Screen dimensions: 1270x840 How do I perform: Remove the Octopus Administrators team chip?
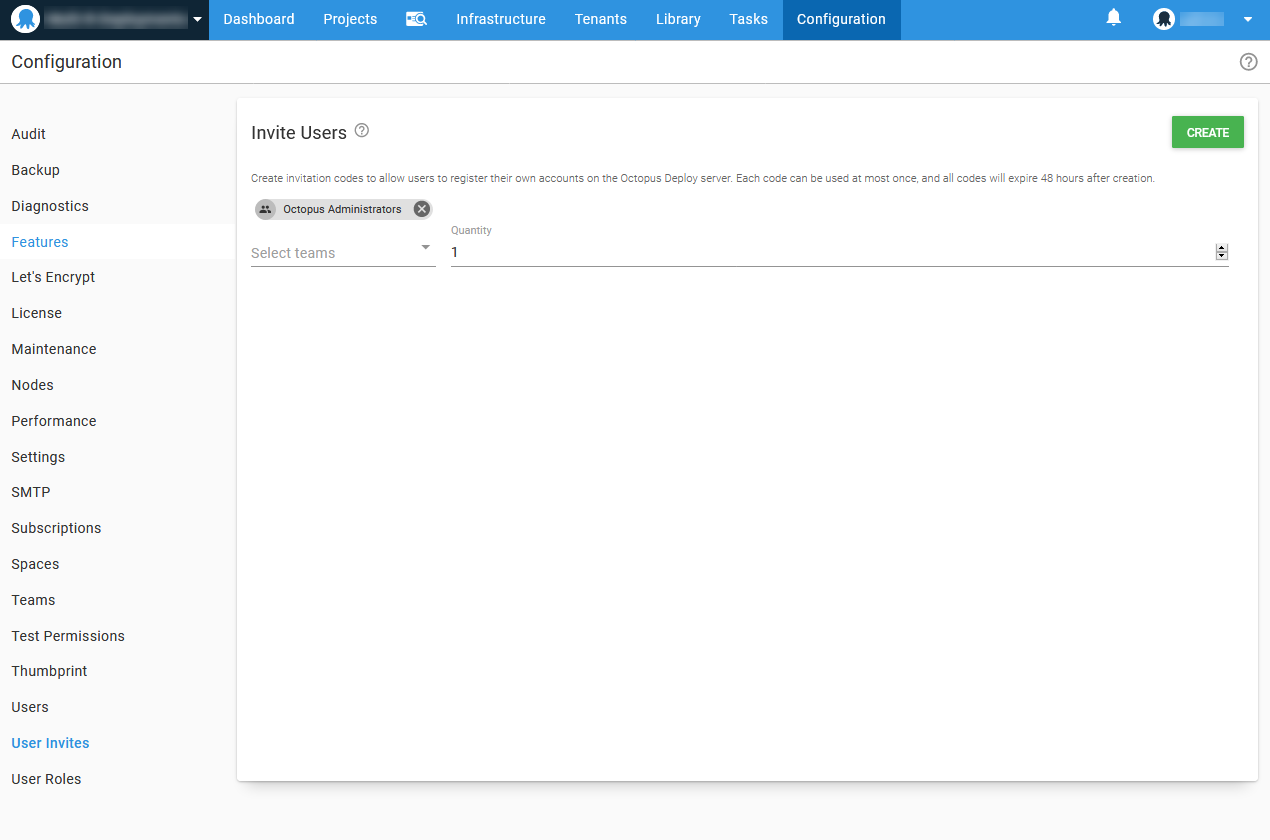click(422, 209)
